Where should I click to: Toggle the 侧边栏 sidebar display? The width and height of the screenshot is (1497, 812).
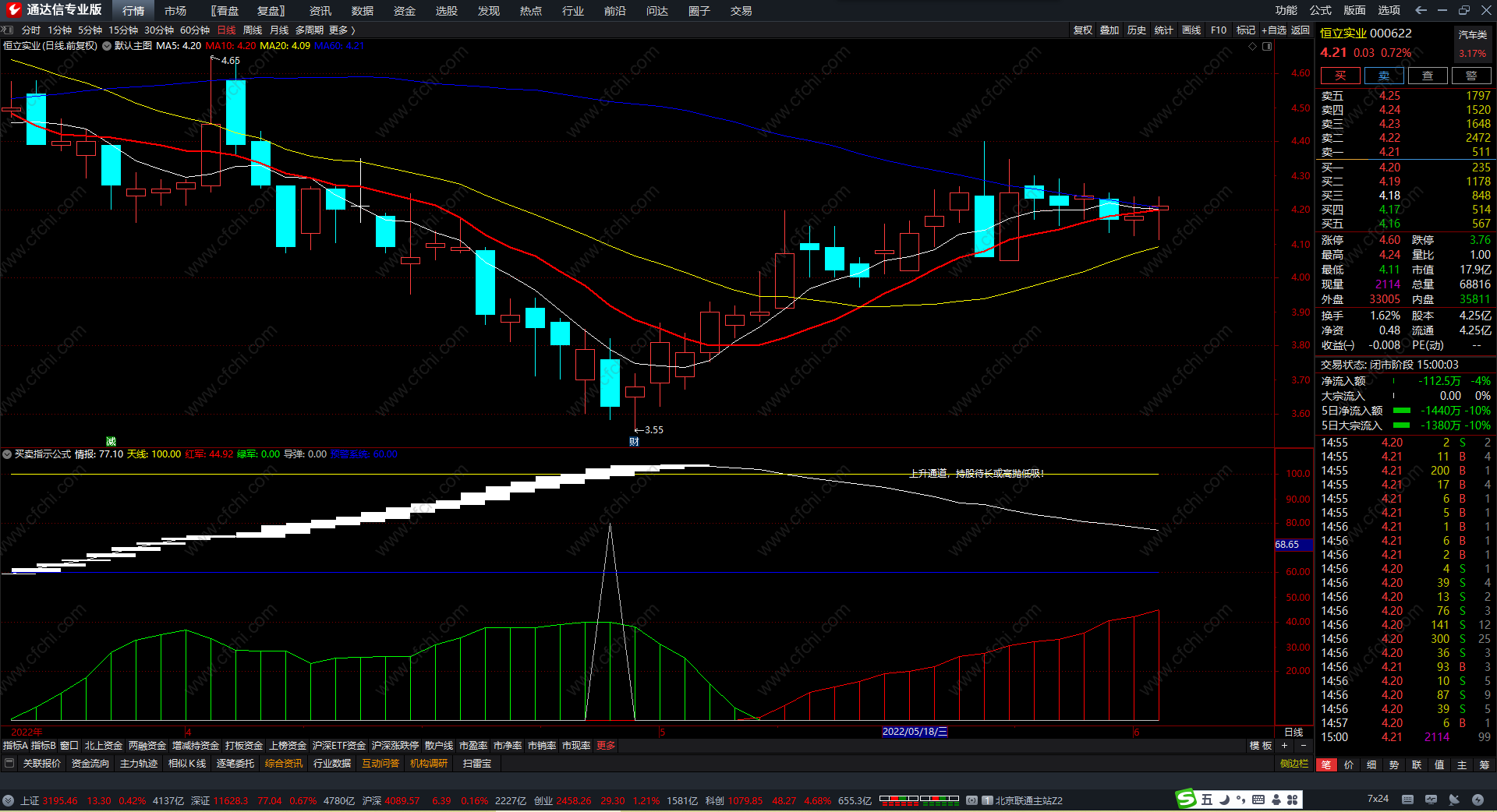pos(1294,764)
